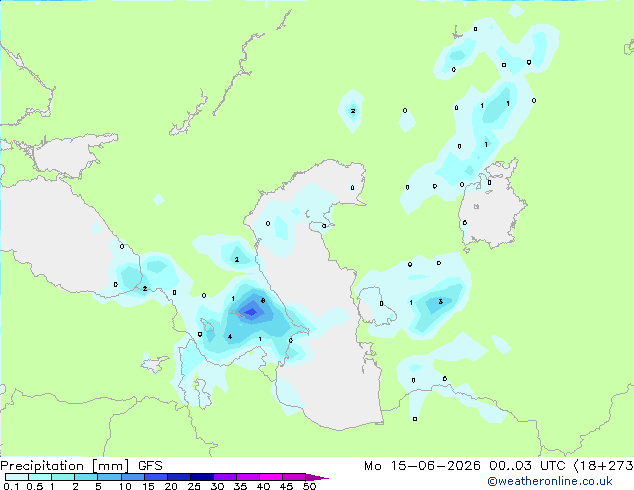The image size is (634, 490).
Task: Click the legend label 20
Action: pos(171,486)
